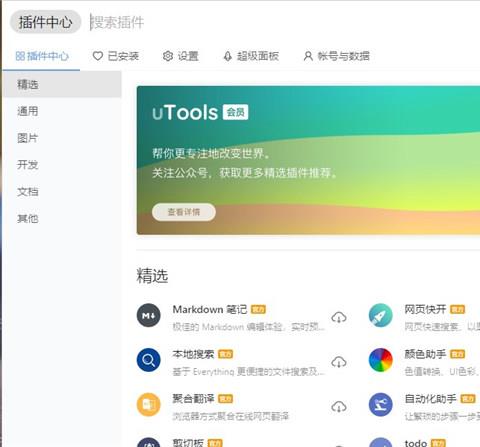Open the 聚合翻译 plugin title

point(193,399)
